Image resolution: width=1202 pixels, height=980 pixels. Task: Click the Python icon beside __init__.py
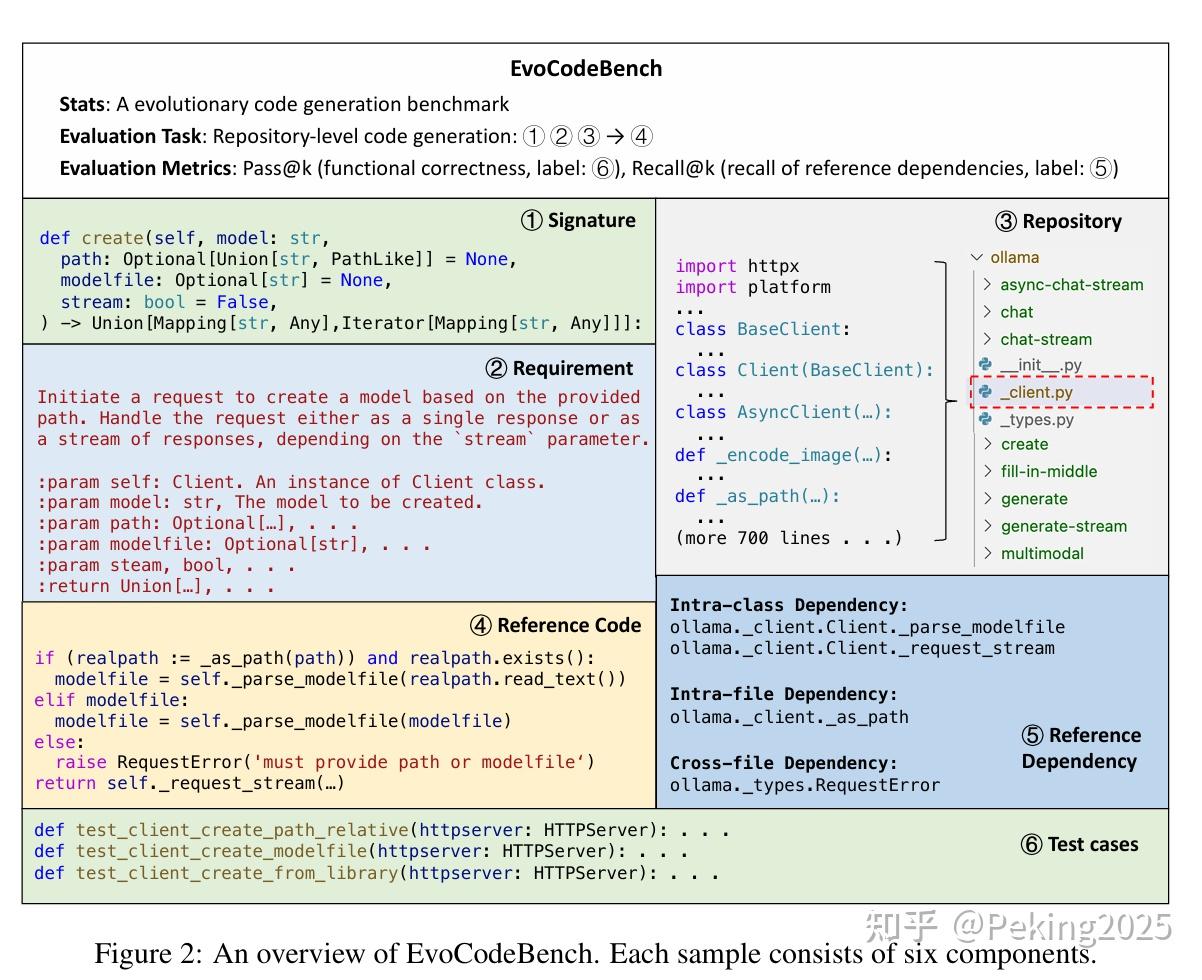click(985, 366)
